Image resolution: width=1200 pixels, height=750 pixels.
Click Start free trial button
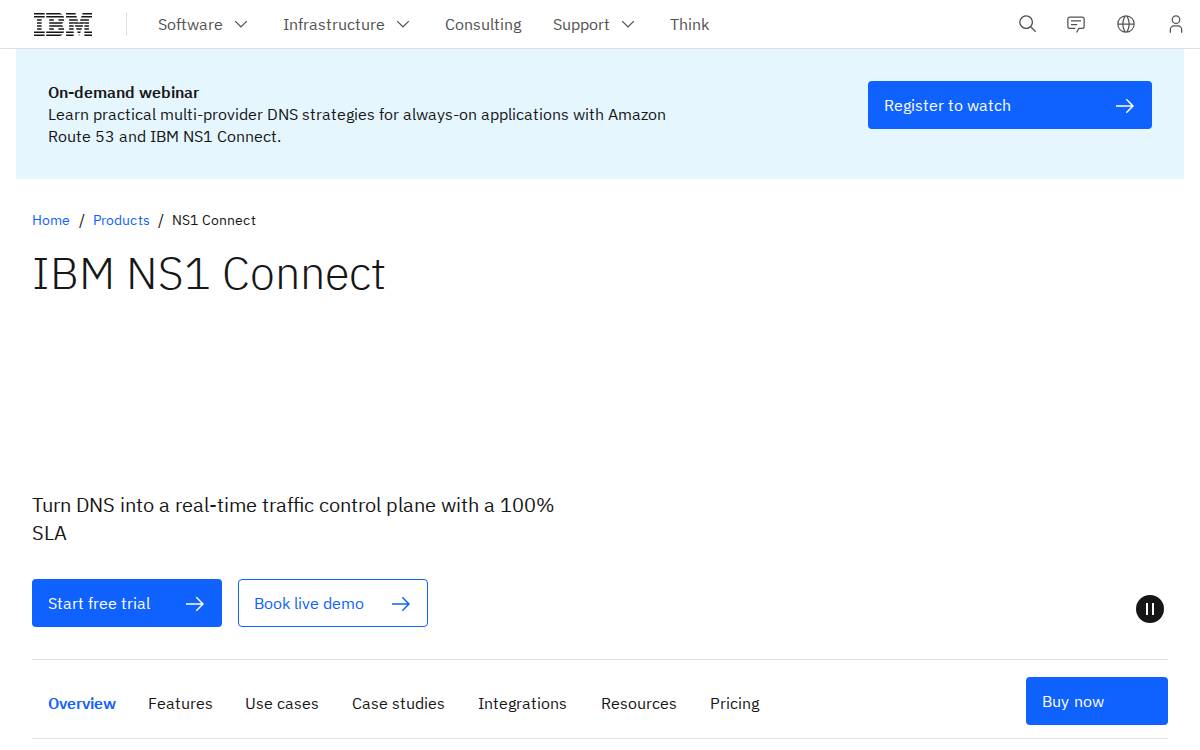[x=127, y=603]
